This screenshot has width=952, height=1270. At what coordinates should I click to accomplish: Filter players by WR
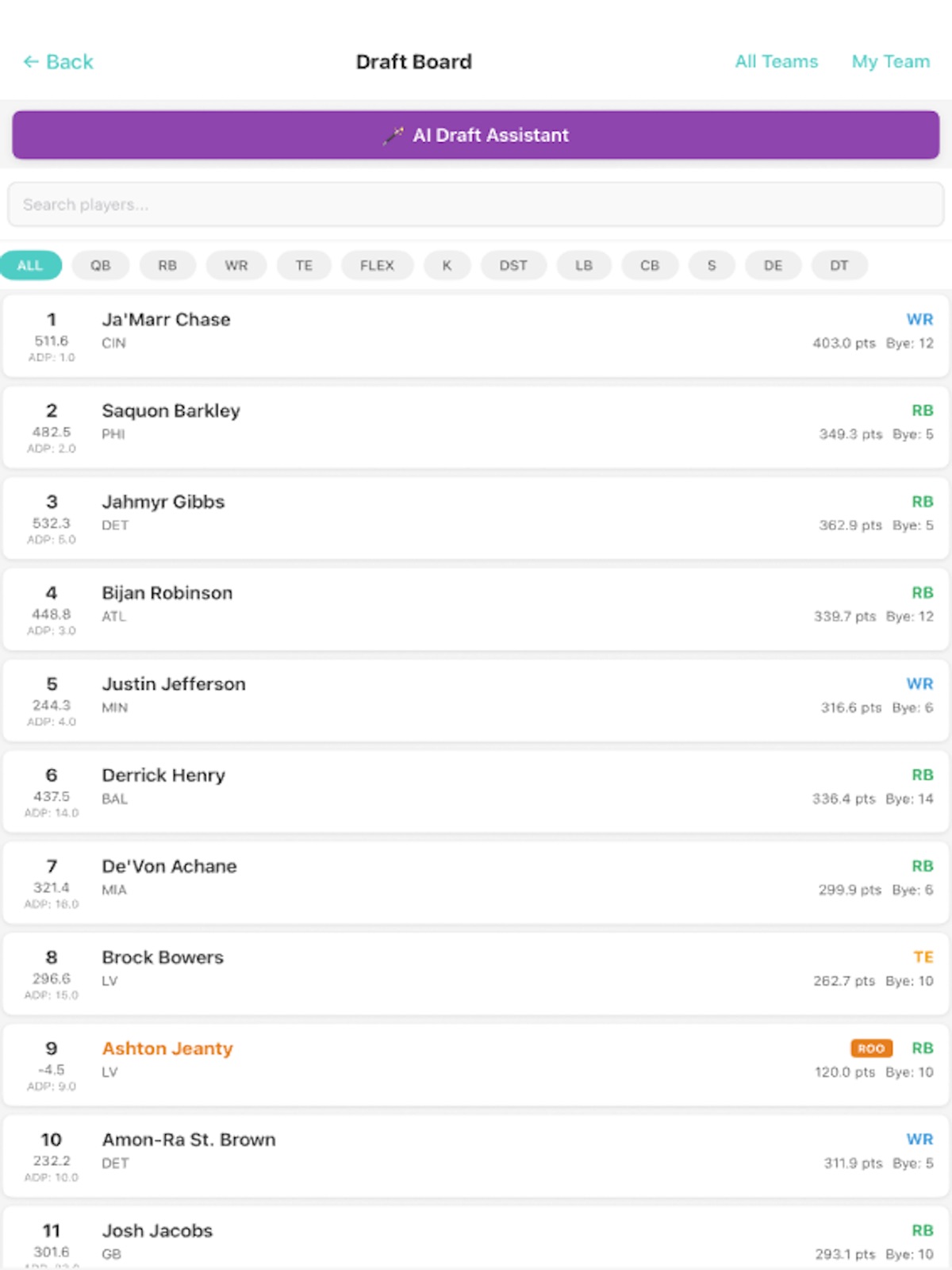coord(236,265)
